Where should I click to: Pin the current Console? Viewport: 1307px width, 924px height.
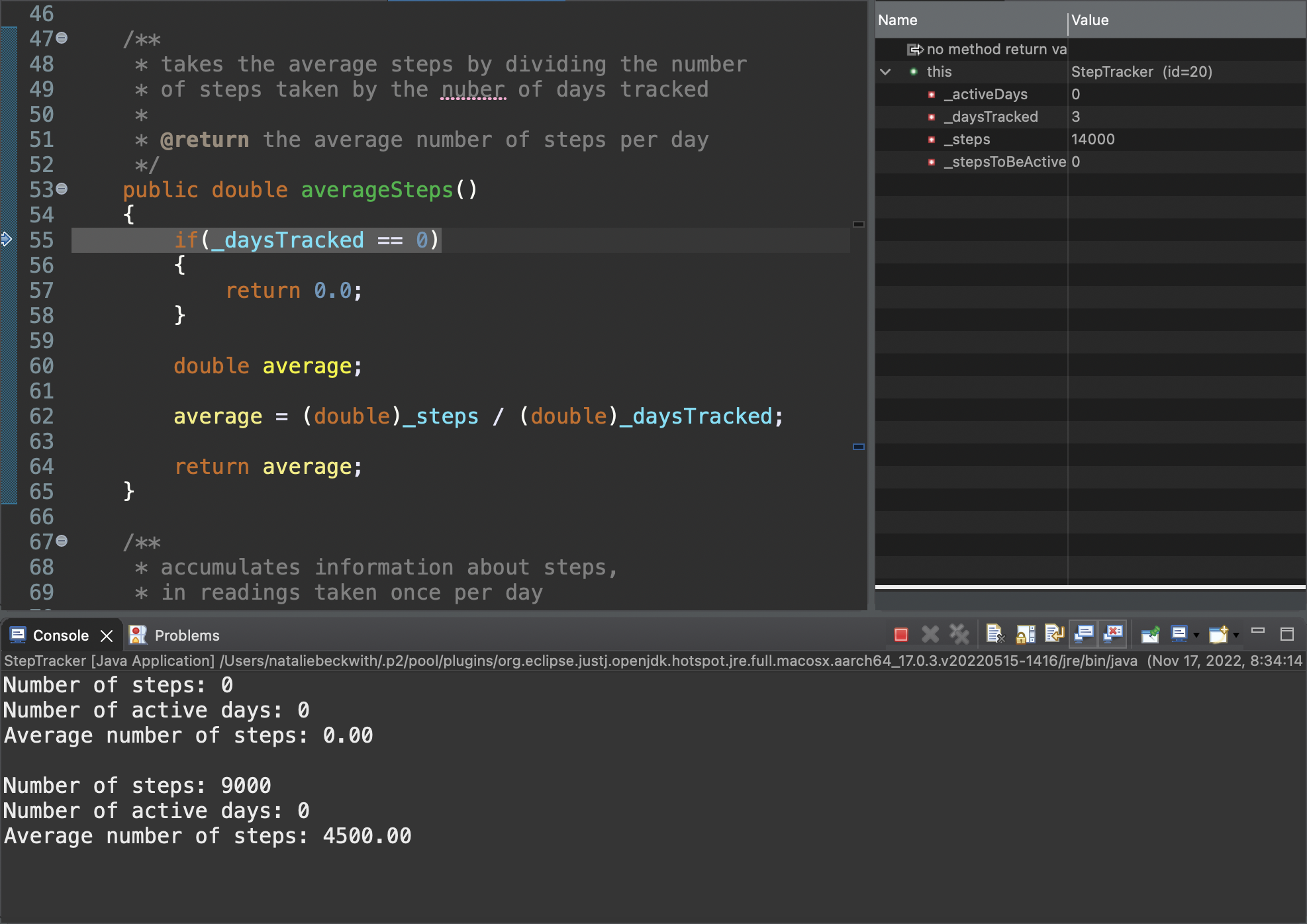point(1150,635)
